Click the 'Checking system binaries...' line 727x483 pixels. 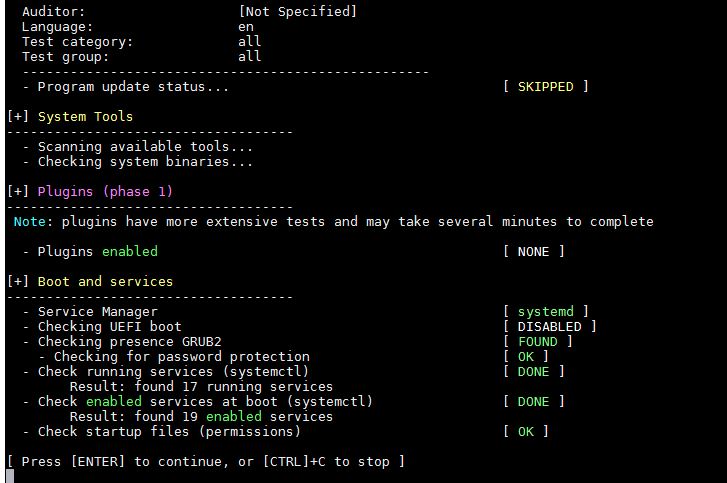pyautogui.click(x=145, y=162)
